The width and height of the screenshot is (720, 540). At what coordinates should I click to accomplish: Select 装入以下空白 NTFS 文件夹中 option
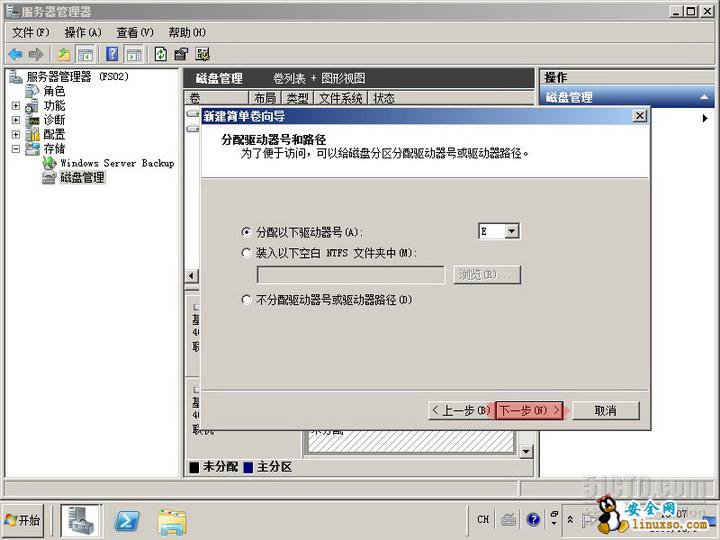click(x=247, y=253)
